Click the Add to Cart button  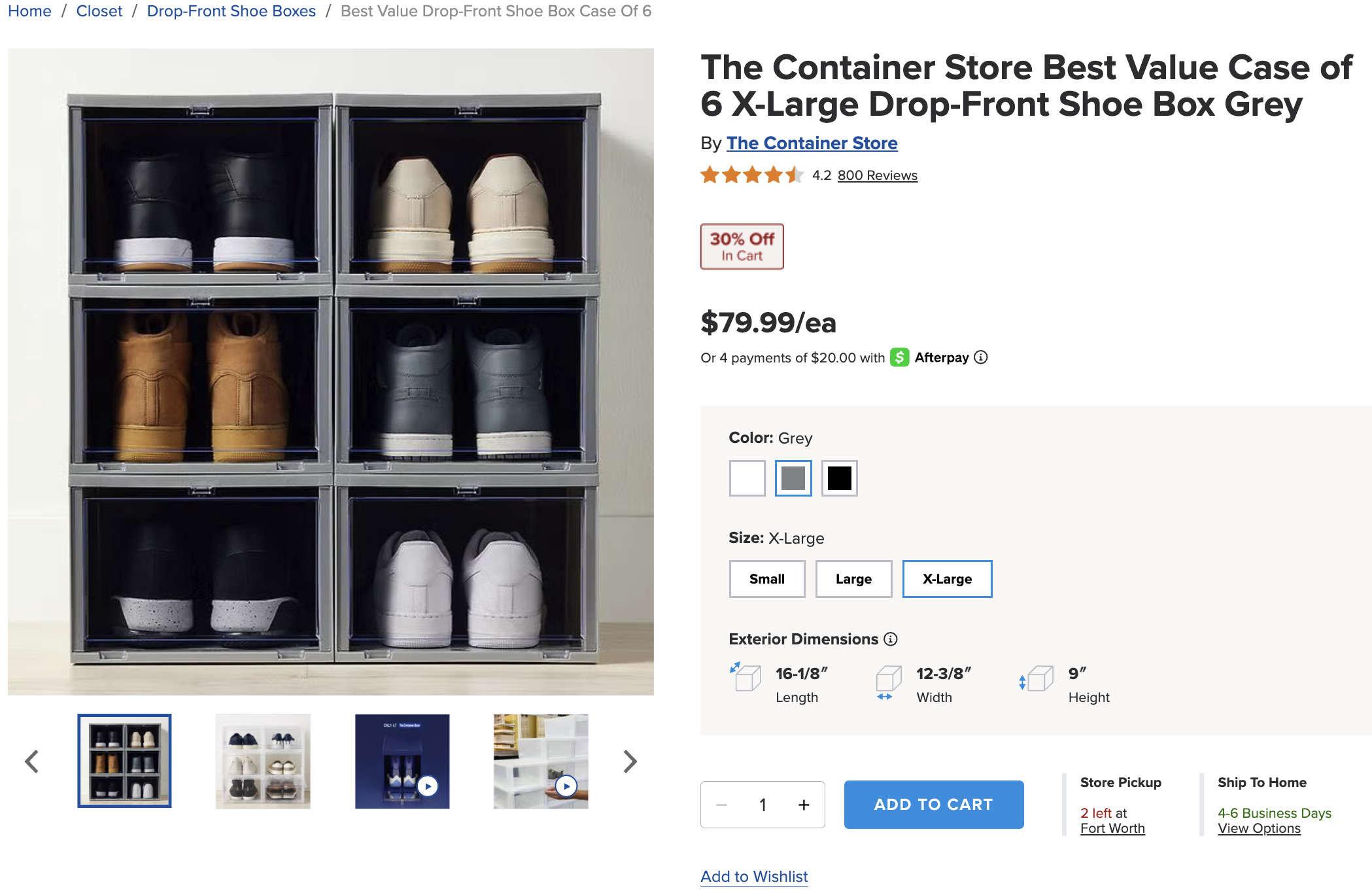click(934, 805)
